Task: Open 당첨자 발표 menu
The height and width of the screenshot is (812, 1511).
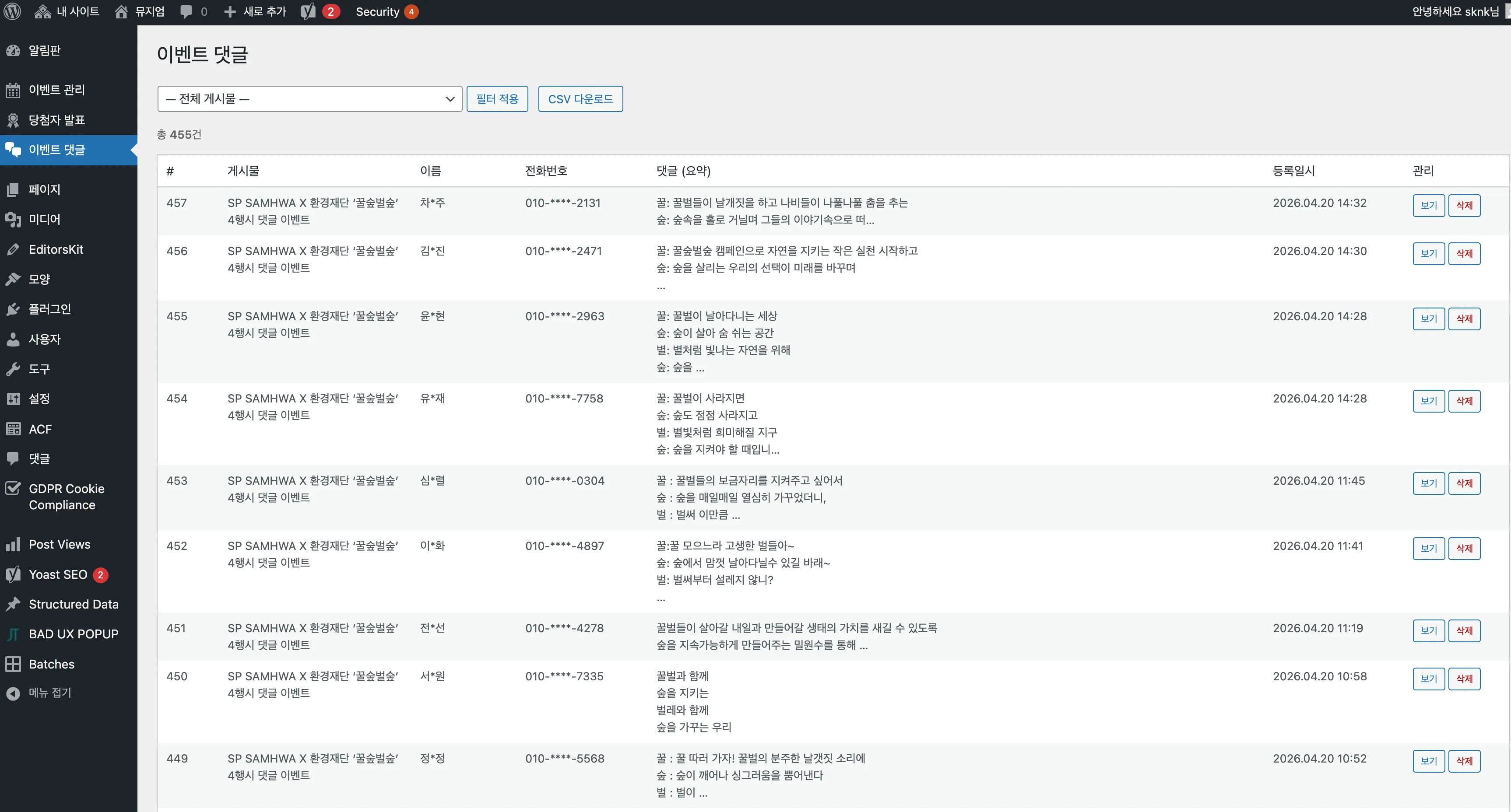Action: pyautogui.click(x=69, y=120)
